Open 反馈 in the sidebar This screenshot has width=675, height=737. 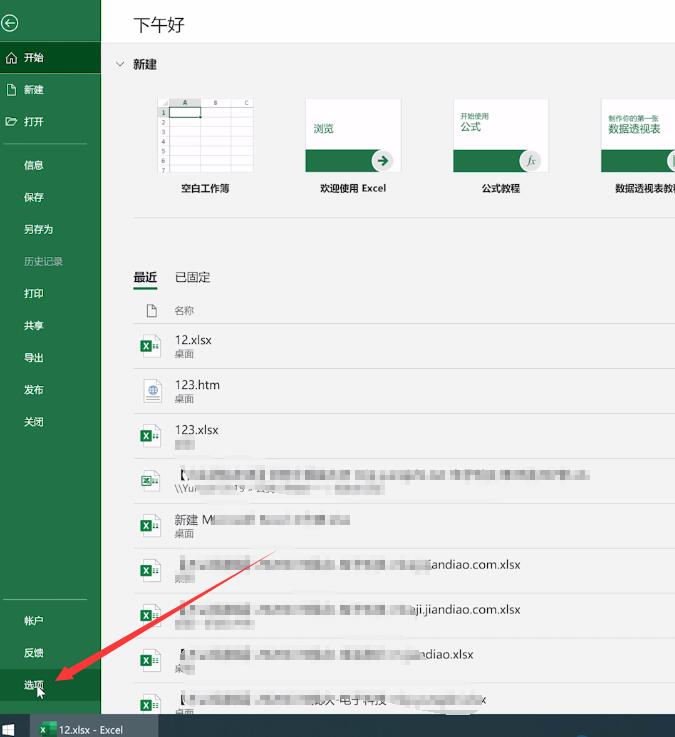[50, 653]
